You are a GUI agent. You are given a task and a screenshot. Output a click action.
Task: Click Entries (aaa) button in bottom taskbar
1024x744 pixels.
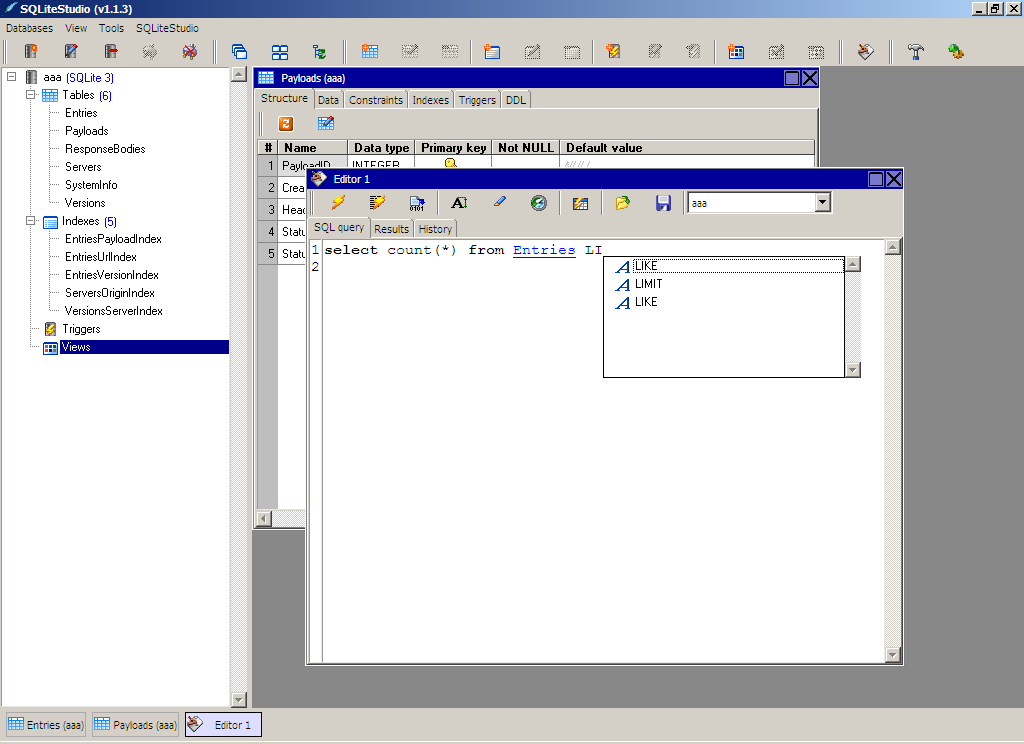pyautogui.click(x=47, y=725)
